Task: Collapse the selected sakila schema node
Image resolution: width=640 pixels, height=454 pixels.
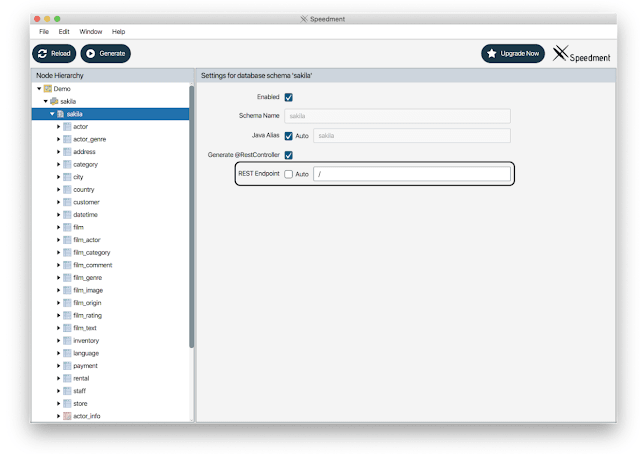Action: point(52,114)
